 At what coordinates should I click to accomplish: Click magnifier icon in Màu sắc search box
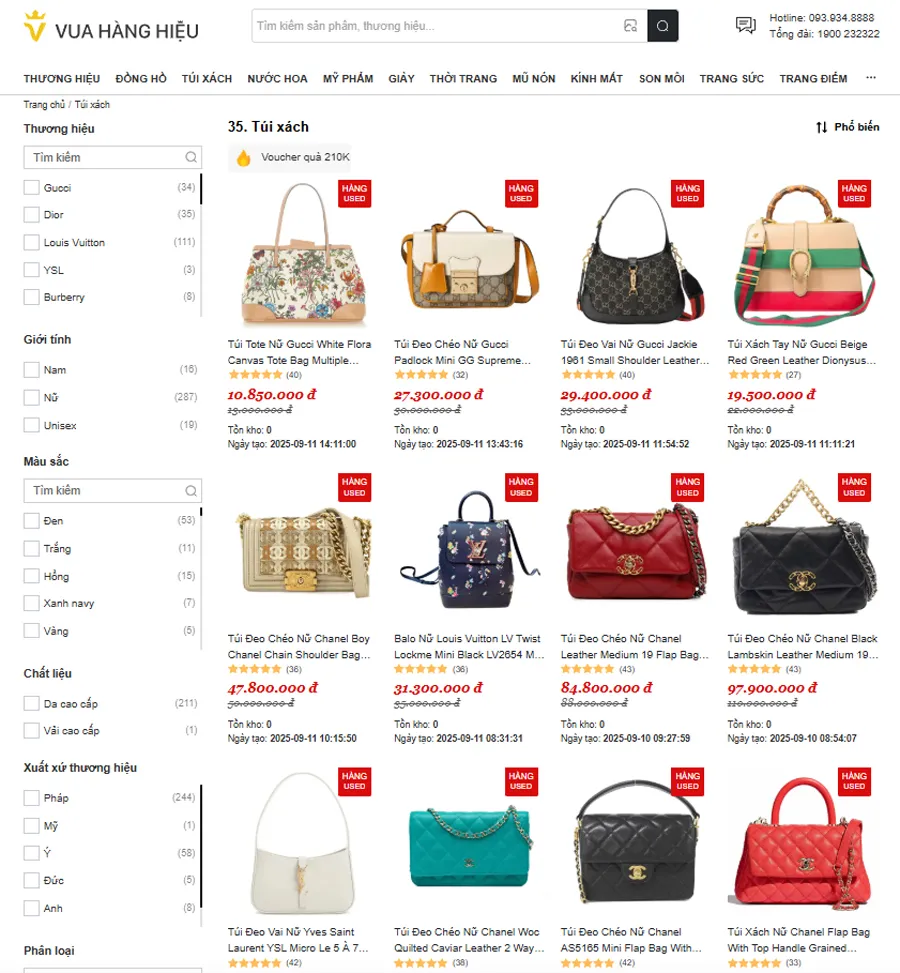click(x=191, y=491)
